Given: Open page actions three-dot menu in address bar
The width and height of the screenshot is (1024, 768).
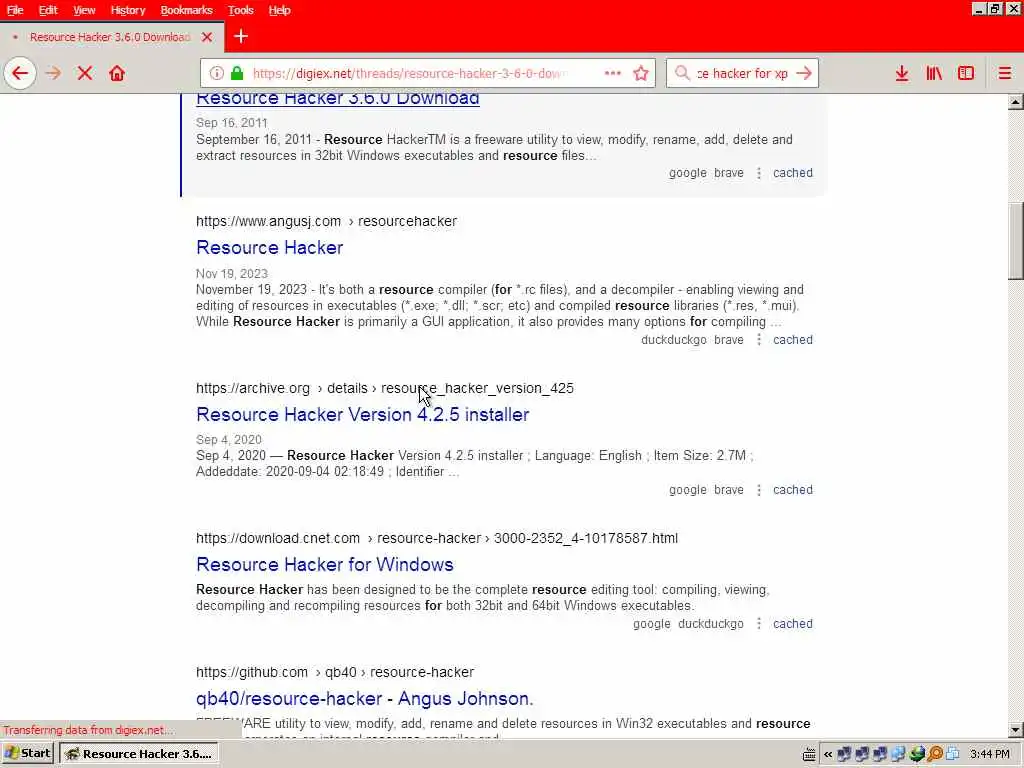Looking at the screenshot, I should click(x=613, y=73).
